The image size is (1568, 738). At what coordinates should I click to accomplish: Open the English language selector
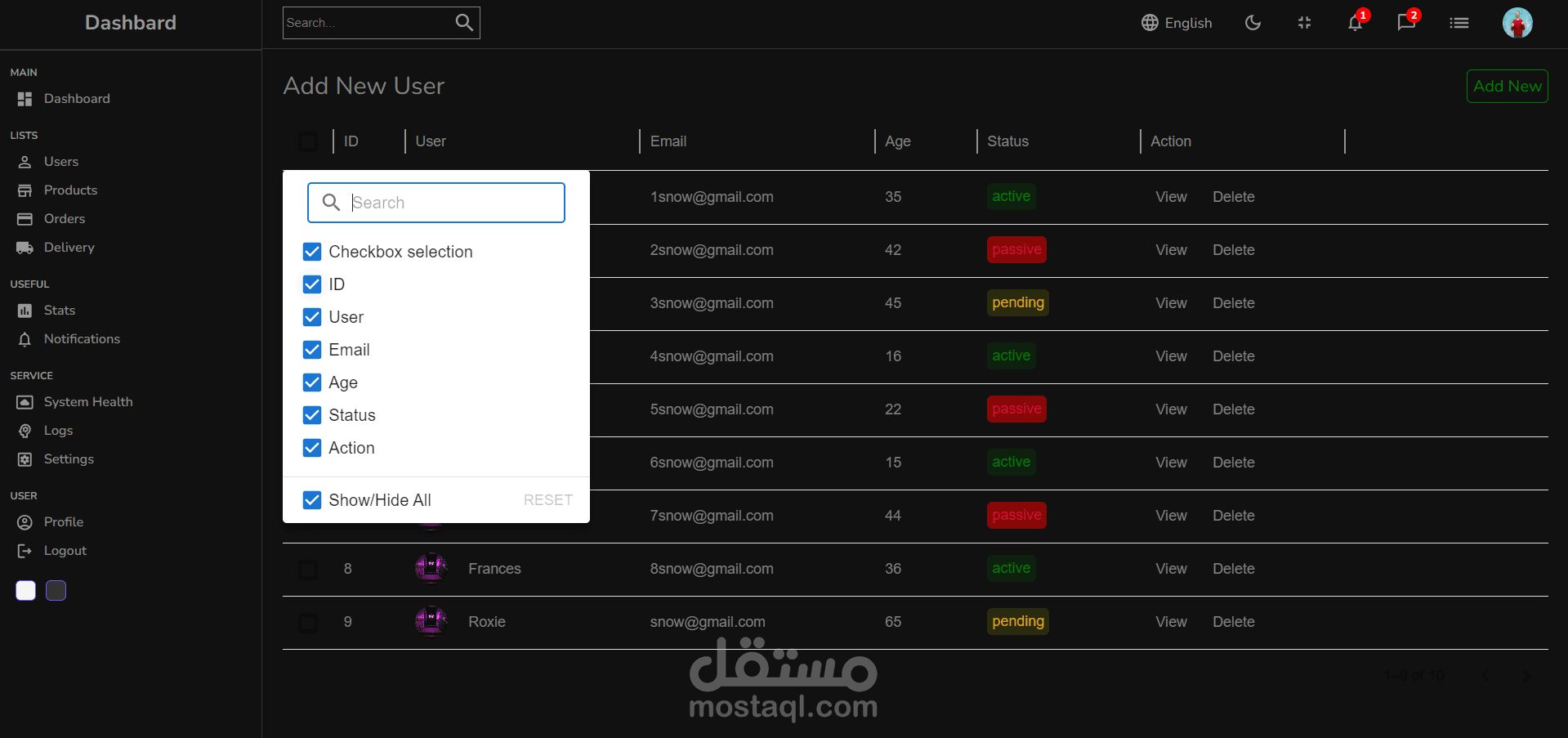pos(1177,23)
